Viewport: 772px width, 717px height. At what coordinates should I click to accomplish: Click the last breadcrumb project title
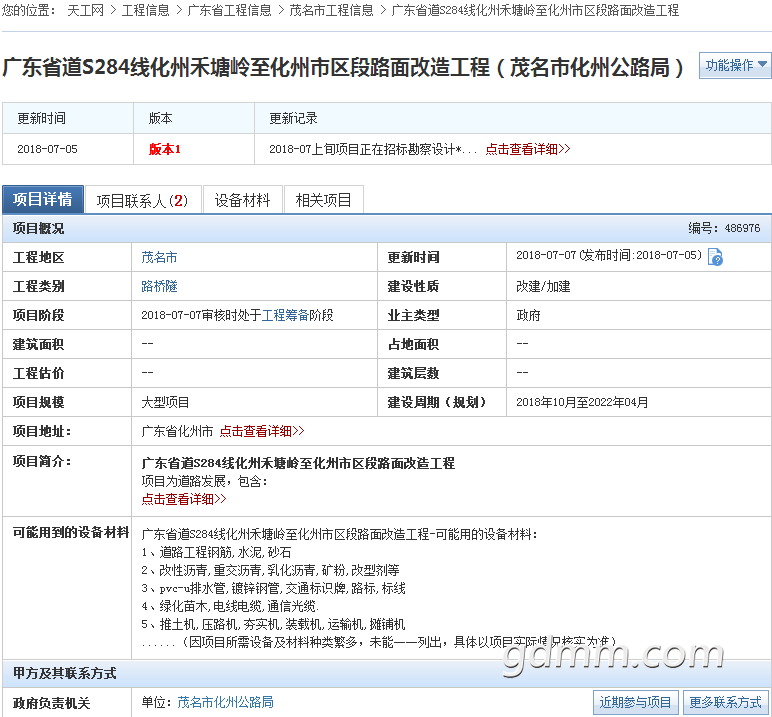[x=535, y=10]
